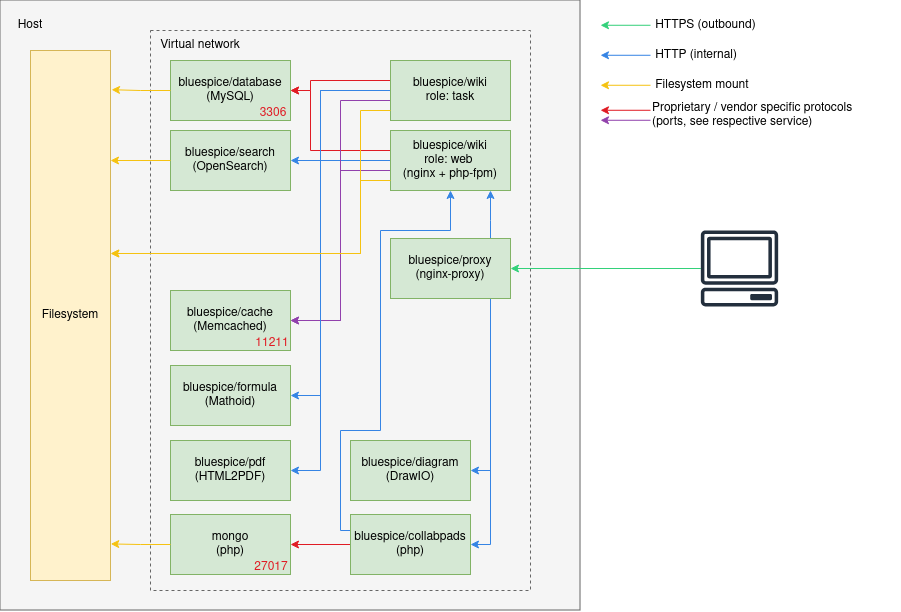The image size is (901, 612).
Task: Click the Host label
Action: [x=30, y=24]
